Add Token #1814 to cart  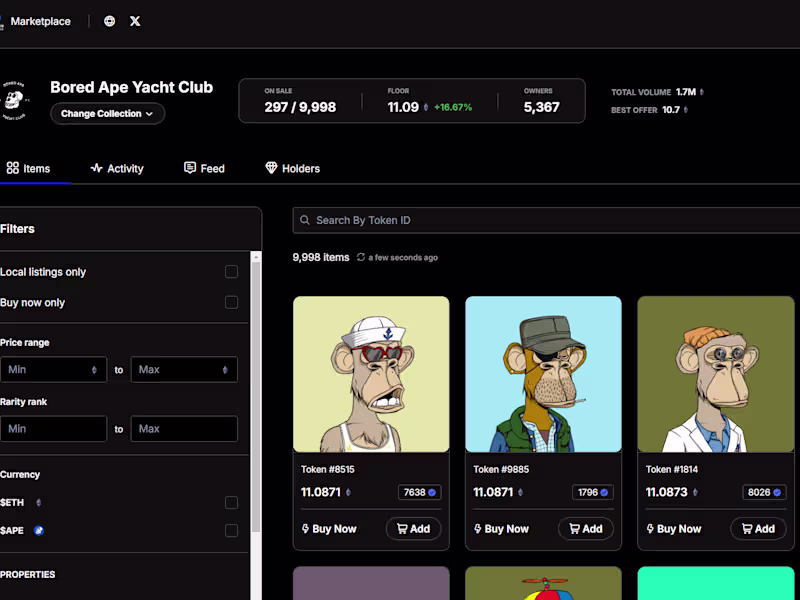tap(758, 529)
